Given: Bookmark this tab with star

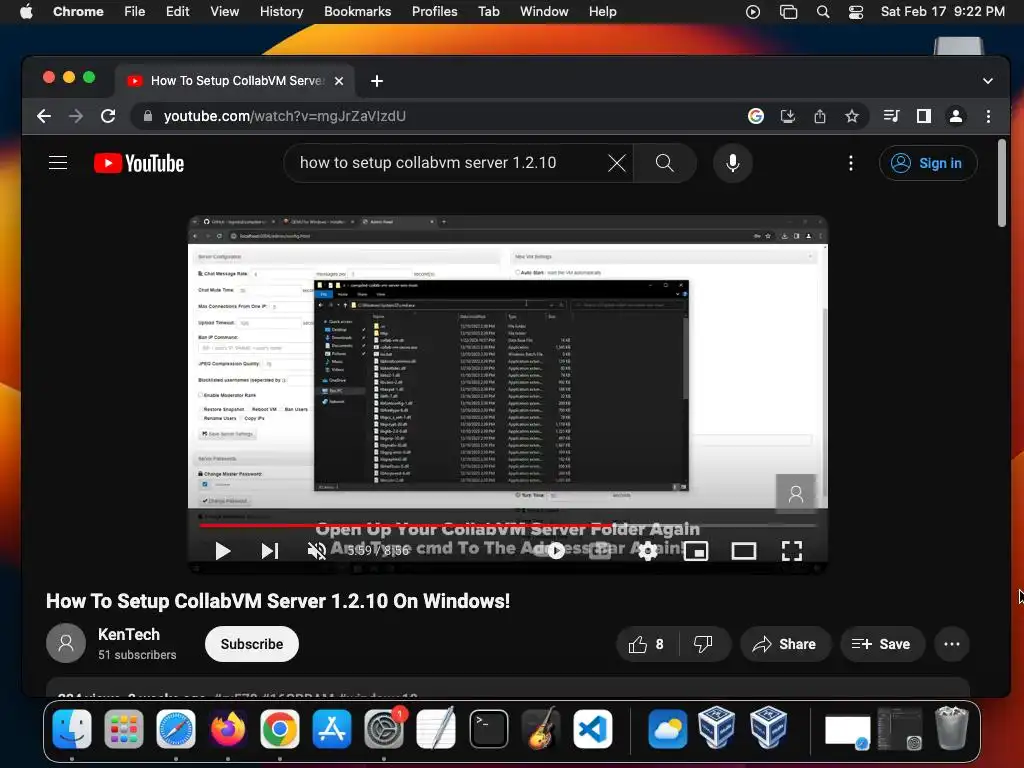Looking at the screenshot, I should click(x=852, y=116).
